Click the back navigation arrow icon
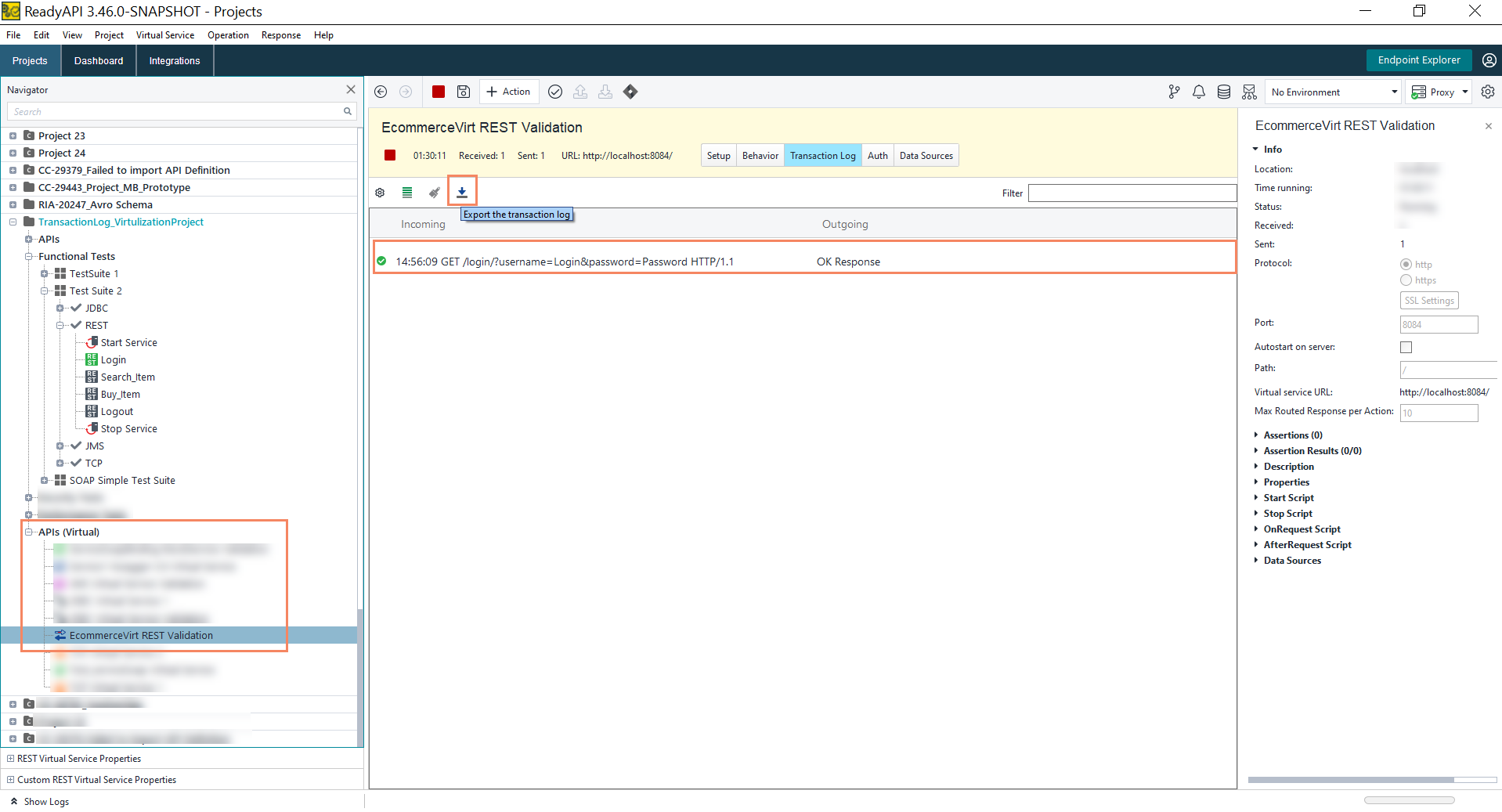The image size is (1502, 812). click(381, 92)
